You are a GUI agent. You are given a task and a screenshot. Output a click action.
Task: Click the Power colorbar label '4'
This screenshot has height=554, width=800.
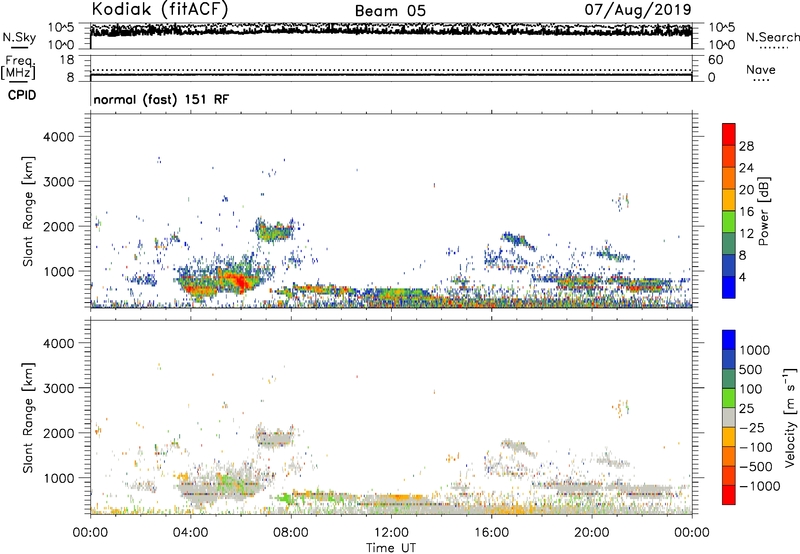click(x=742, y=278)
